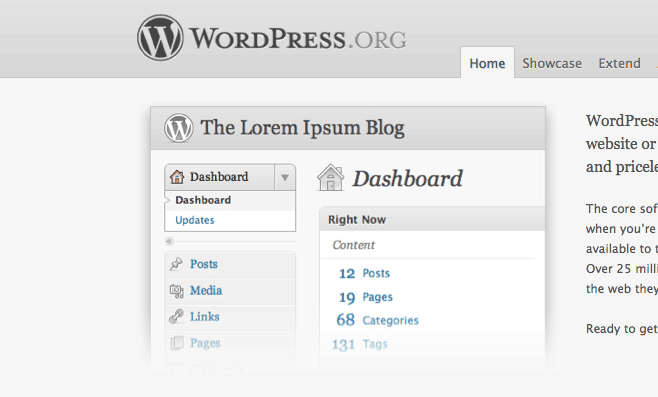Click the title The Lorem Ipsum Blog

[302, 128]
